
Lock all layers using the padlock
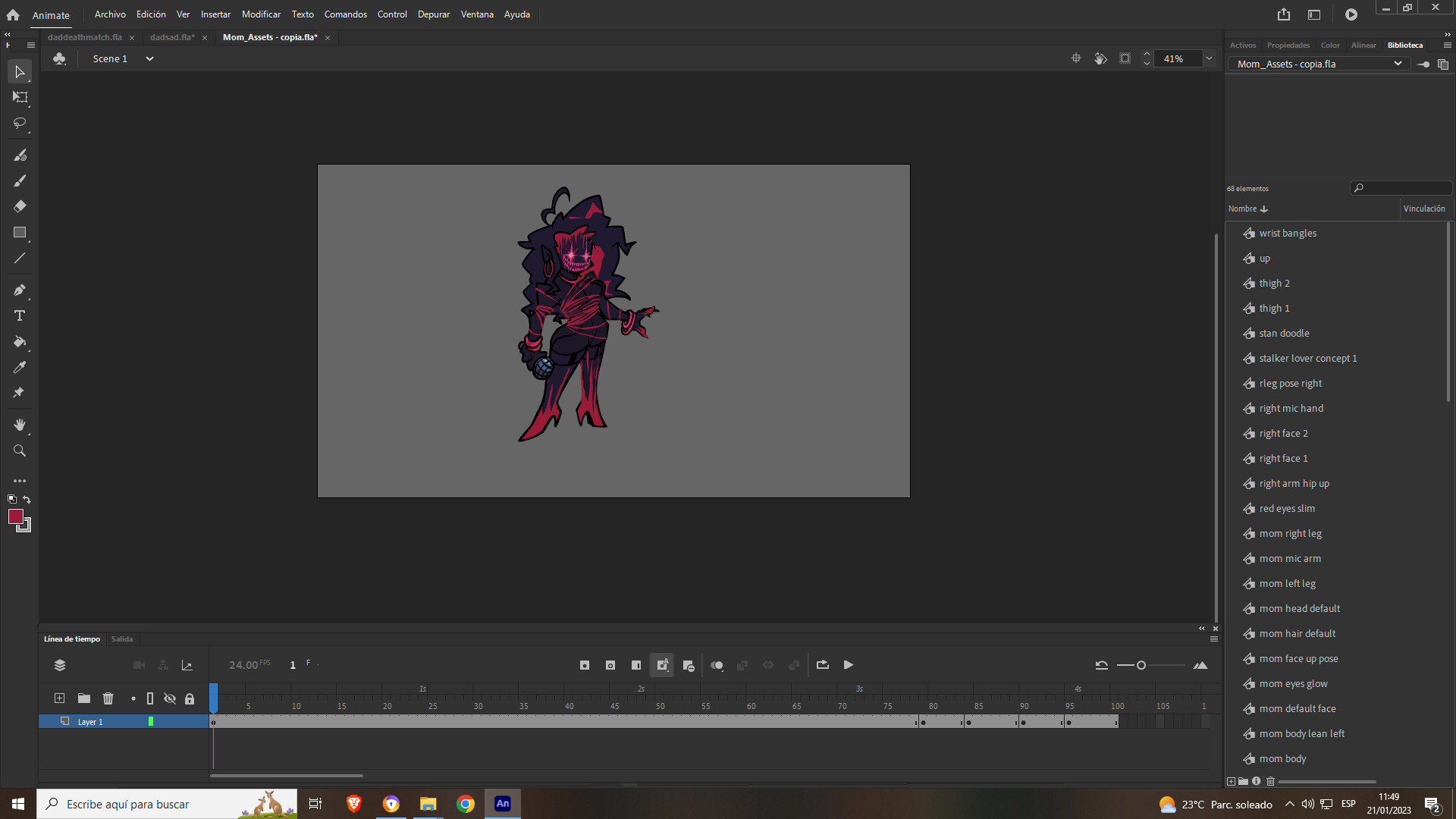(190, 698)
